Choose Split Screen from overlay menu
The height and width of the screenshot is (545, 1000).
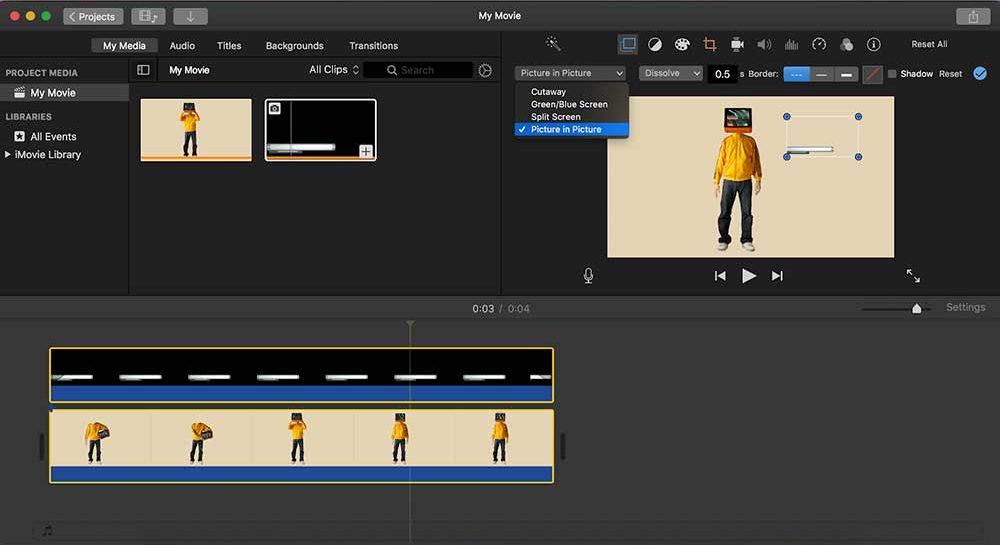click(555, 117)
